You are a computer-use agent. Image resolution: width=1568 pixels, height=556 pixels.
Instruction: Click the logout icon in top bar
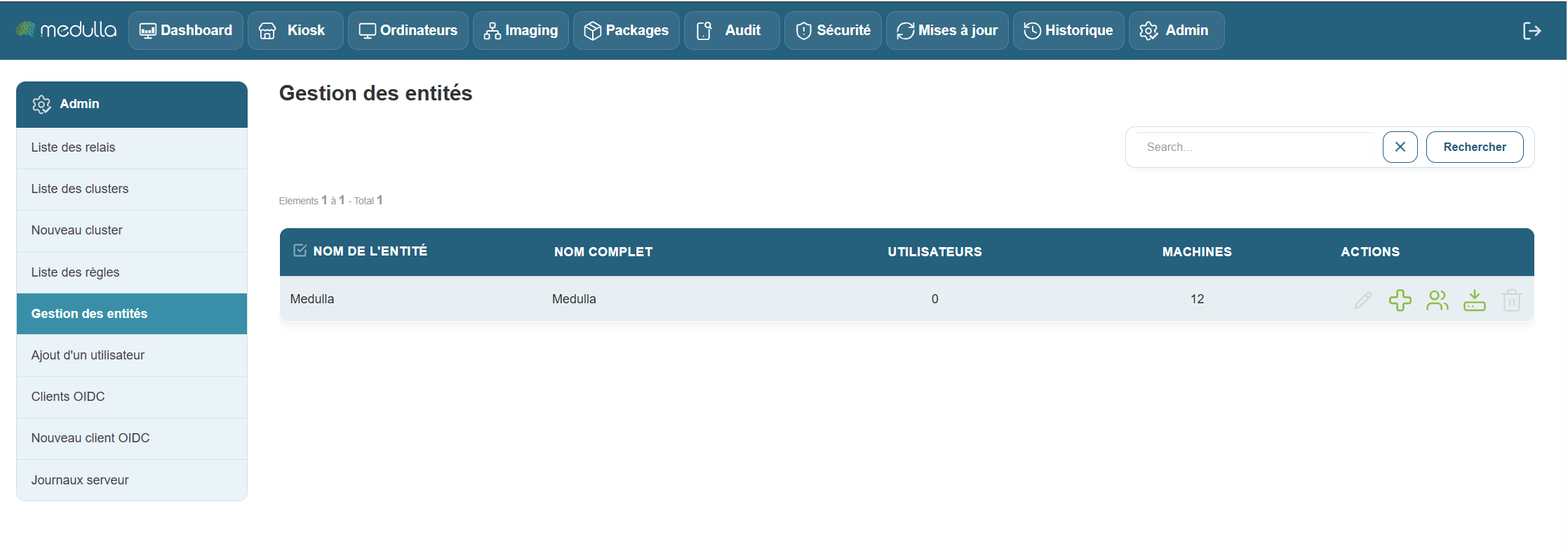coord(1532,31)
